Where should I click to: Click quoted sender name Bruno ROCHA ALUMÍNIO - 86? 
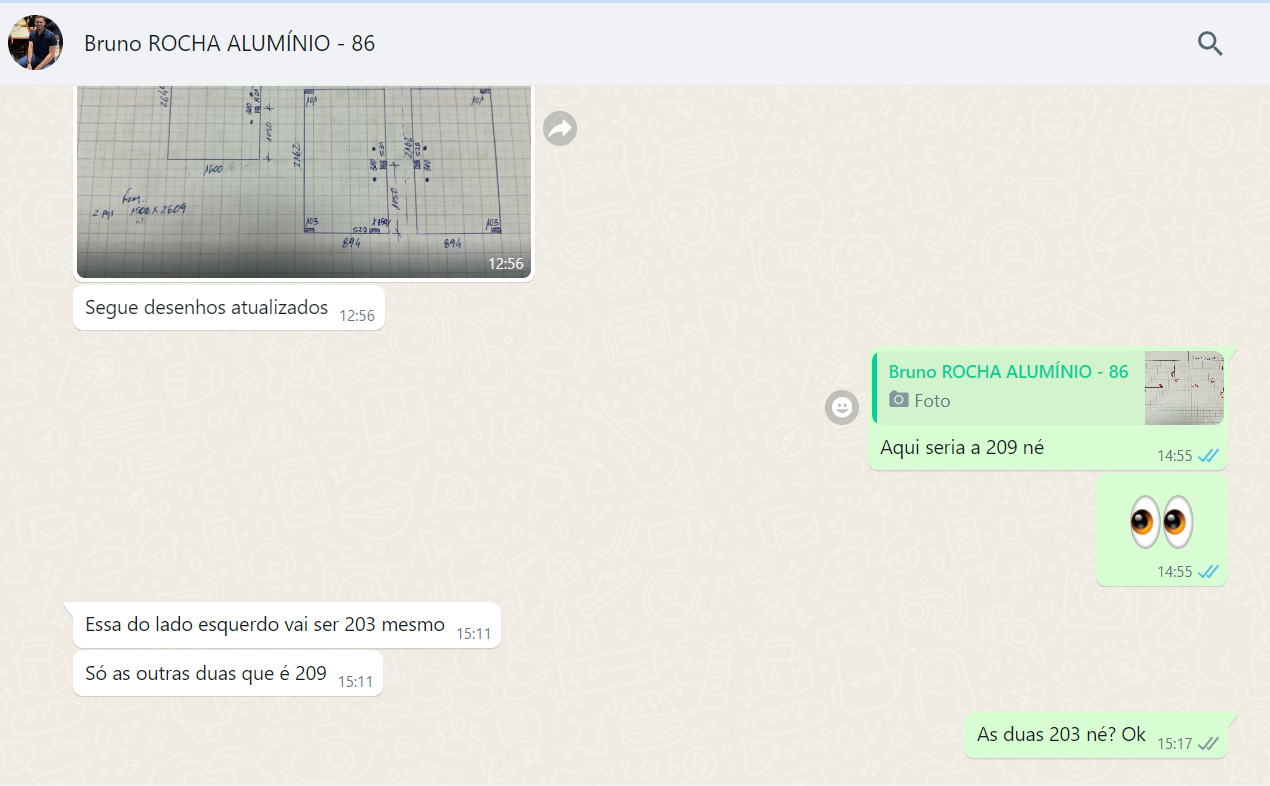(x=1008, y=372)
